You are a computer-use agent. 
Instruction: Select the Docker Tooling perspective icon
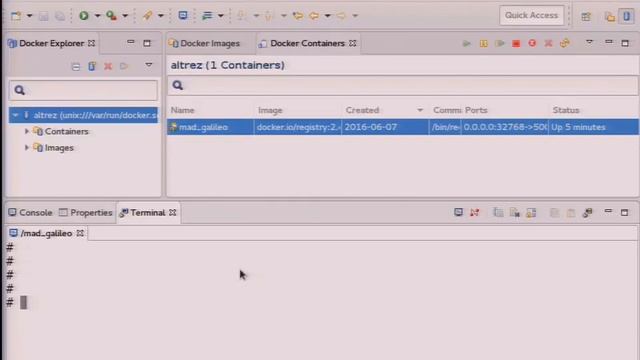click(x=627, y=16)
